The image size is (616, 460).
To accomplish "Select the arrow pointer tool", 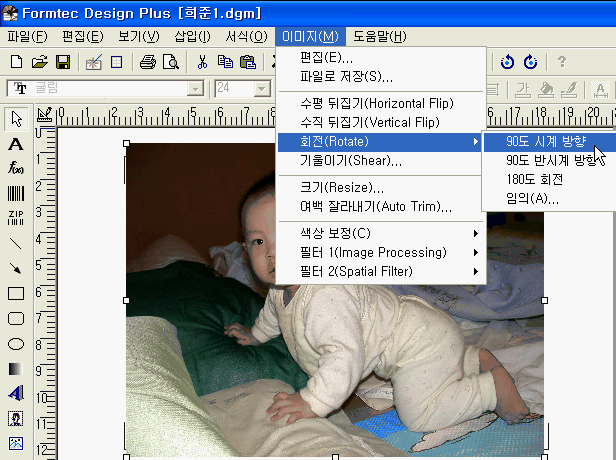I will point(16,118).
